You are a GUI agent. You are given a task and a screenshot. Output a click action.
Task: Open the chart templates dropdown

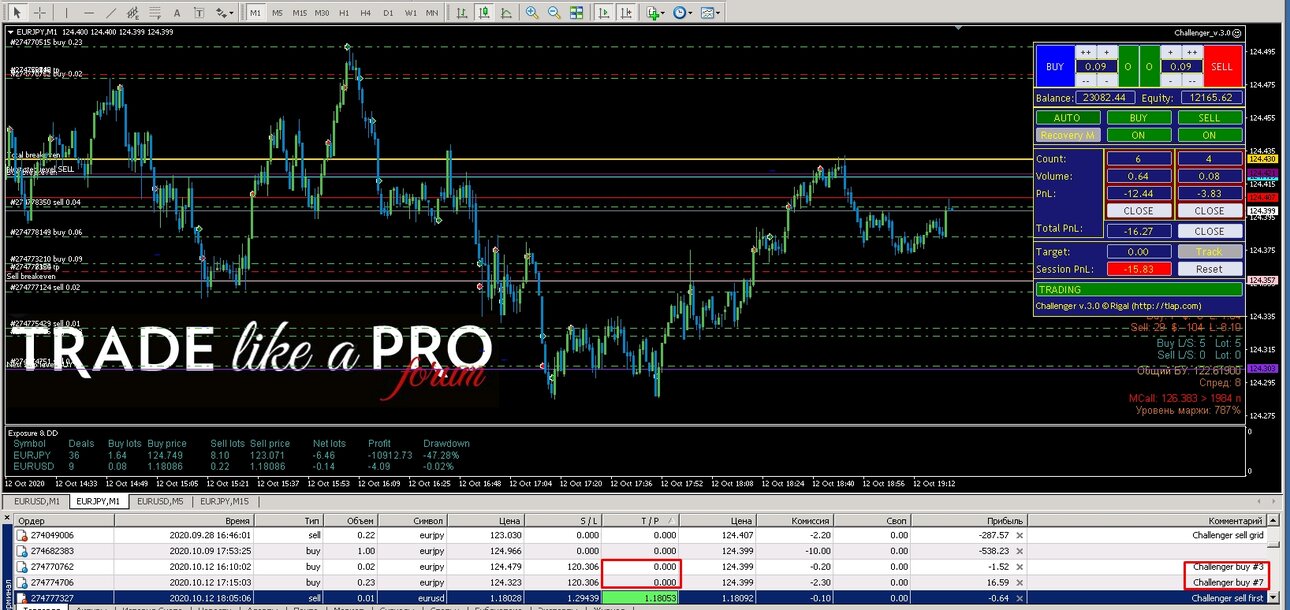click(x=712, y=13)
